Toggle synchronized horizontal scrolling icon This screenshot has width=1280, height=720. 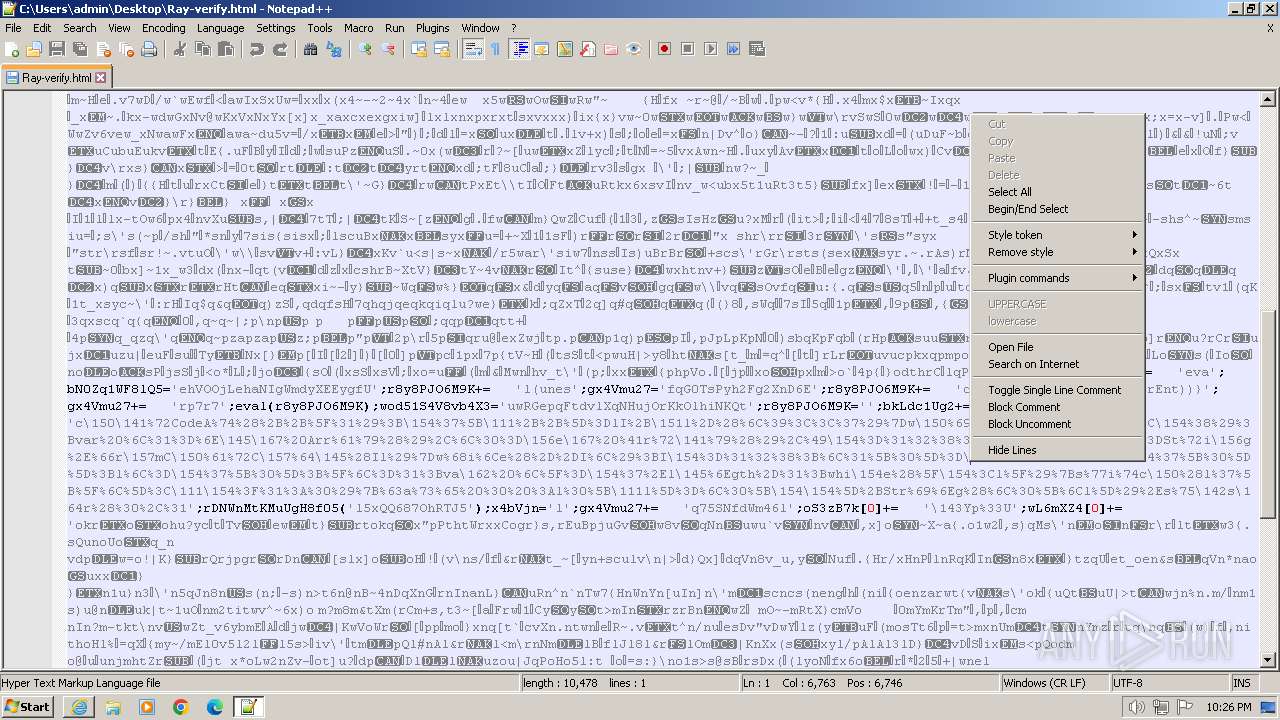pos(441,49)
